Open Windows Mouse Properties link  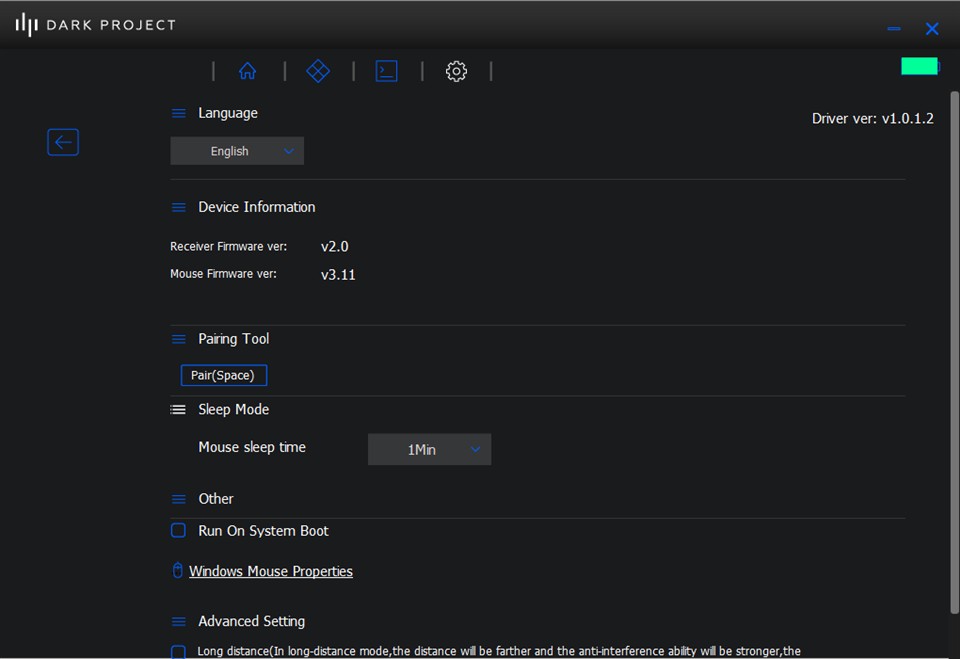(271, 571)
